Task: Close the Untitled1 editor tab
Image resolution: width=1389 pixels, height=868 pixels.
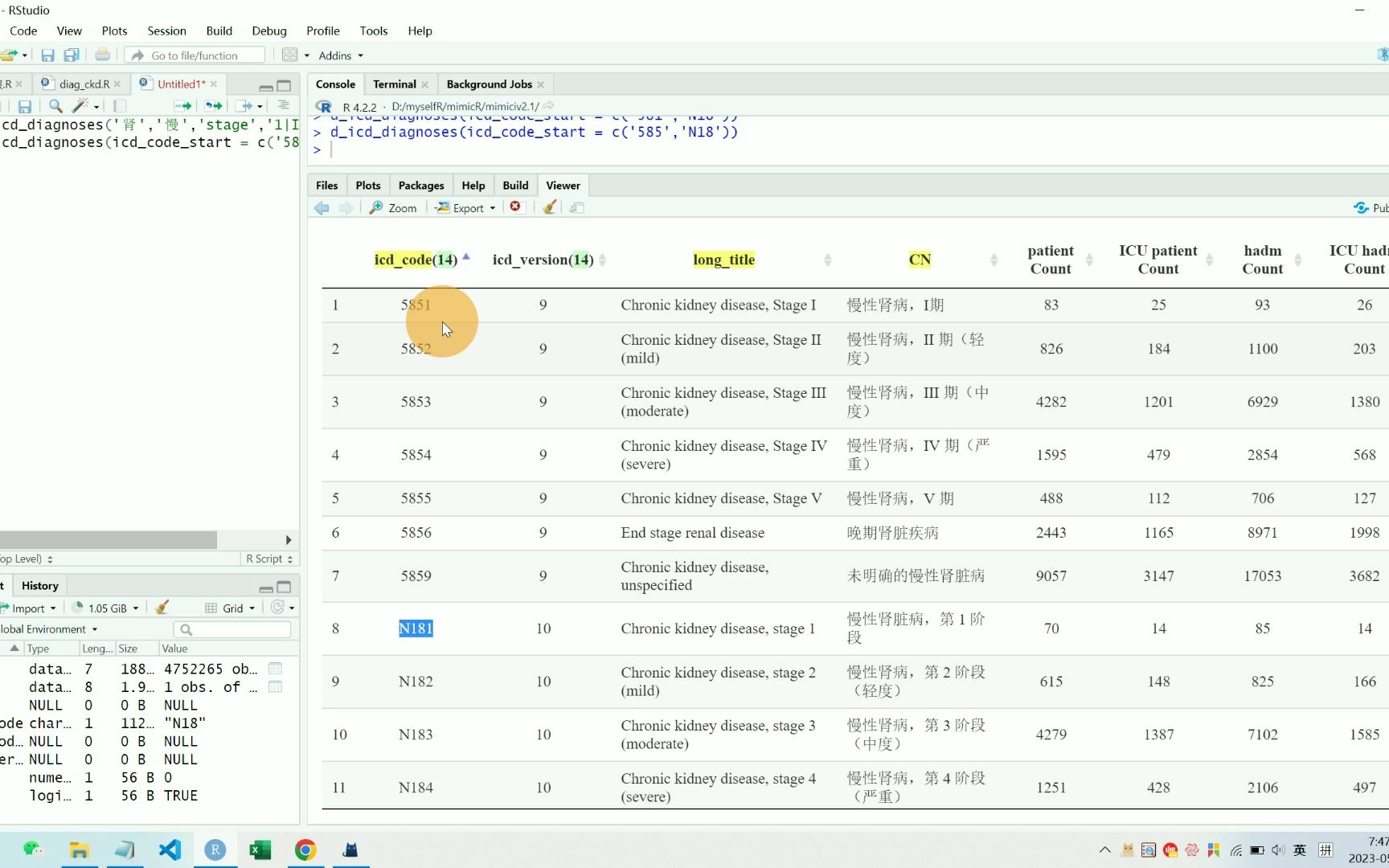Action: coord(214,84)
